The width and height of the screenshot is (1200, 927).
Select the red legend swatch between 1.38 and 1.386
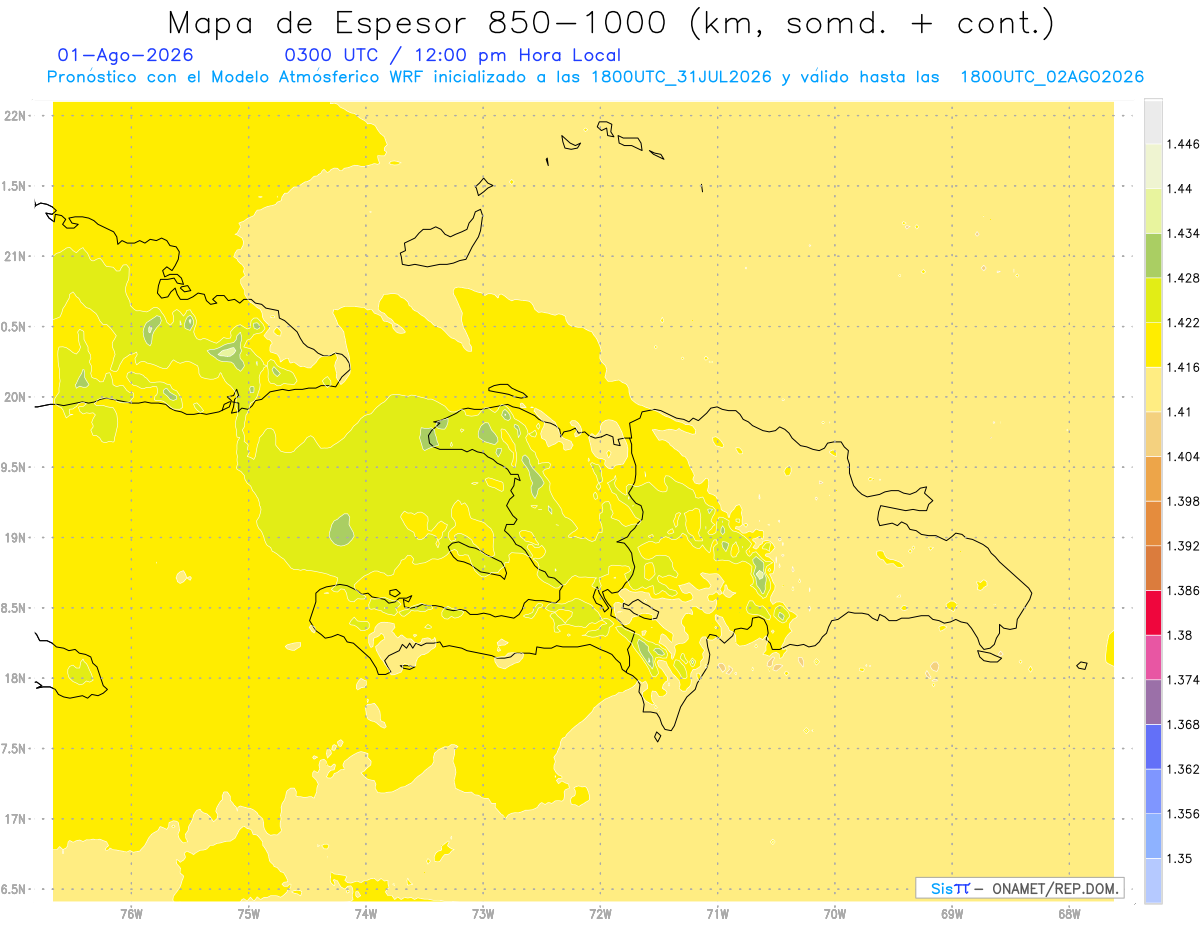coord(1153,612)
